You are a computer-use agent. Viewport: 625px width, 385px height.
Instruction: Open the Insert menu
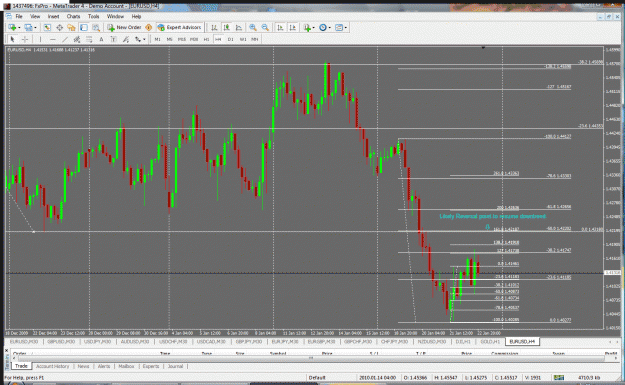53,16
